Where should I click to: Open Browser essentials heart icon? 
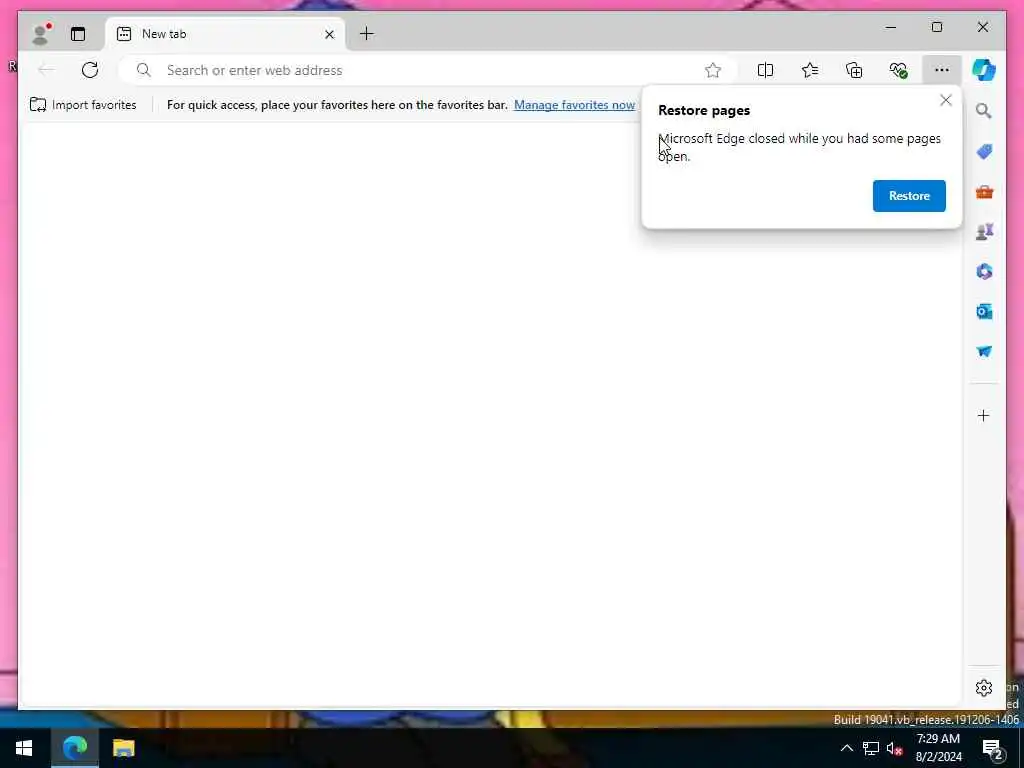(899, 70)
